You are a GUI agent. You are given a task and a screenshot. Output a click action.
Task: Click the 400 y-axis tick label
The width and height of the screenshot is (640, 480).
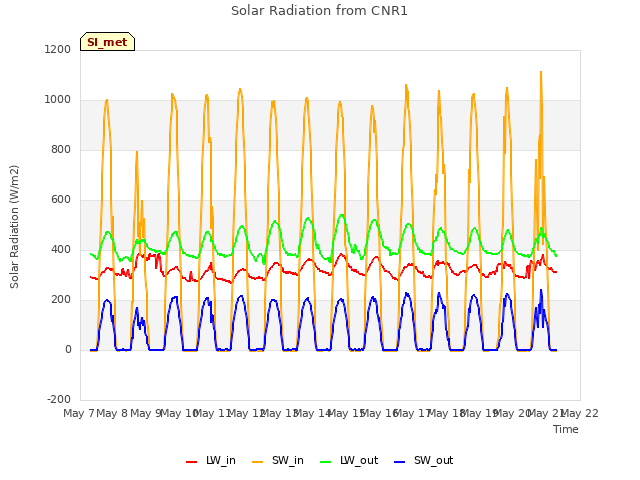61,249
